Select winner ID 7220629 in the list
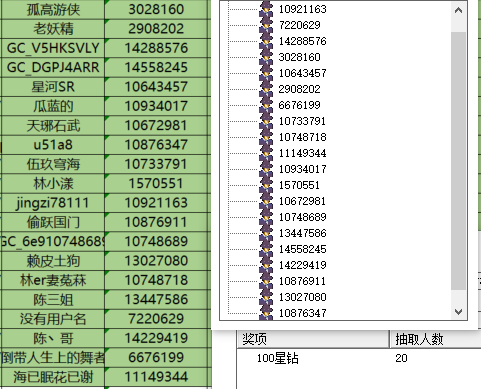The width and height of the screenshot is (481, 389). tap(299, 25)
